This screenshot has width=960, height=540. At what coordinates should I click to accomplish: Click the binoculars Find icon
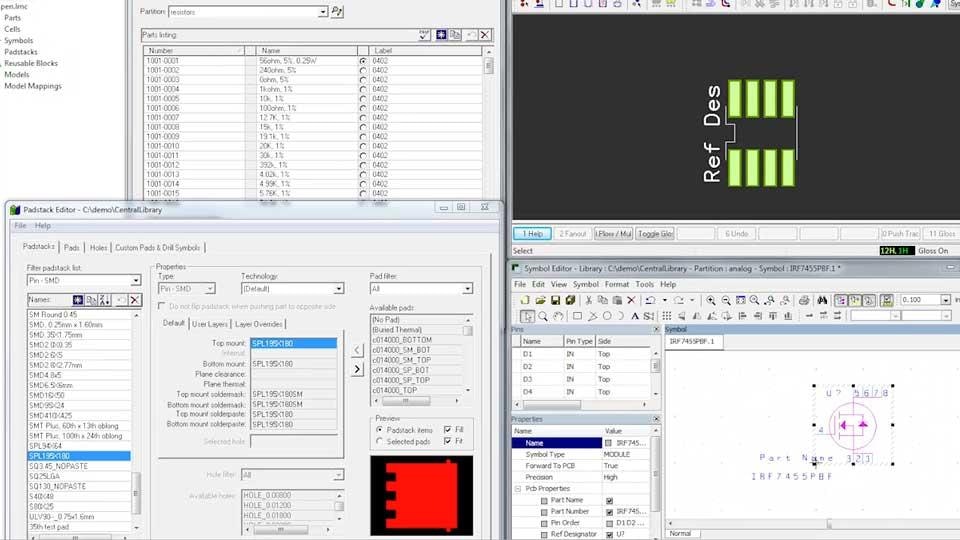coord(822,300)
